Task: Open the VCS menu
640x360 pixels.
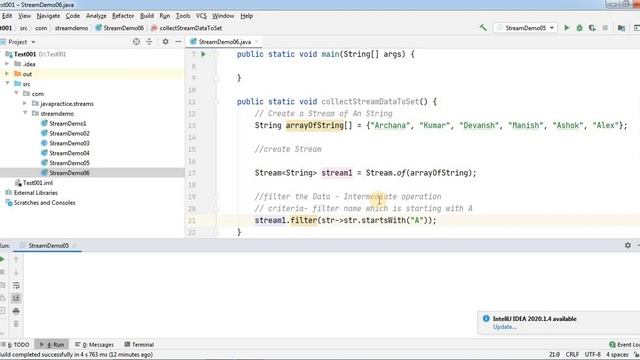Action: point(201,16)
